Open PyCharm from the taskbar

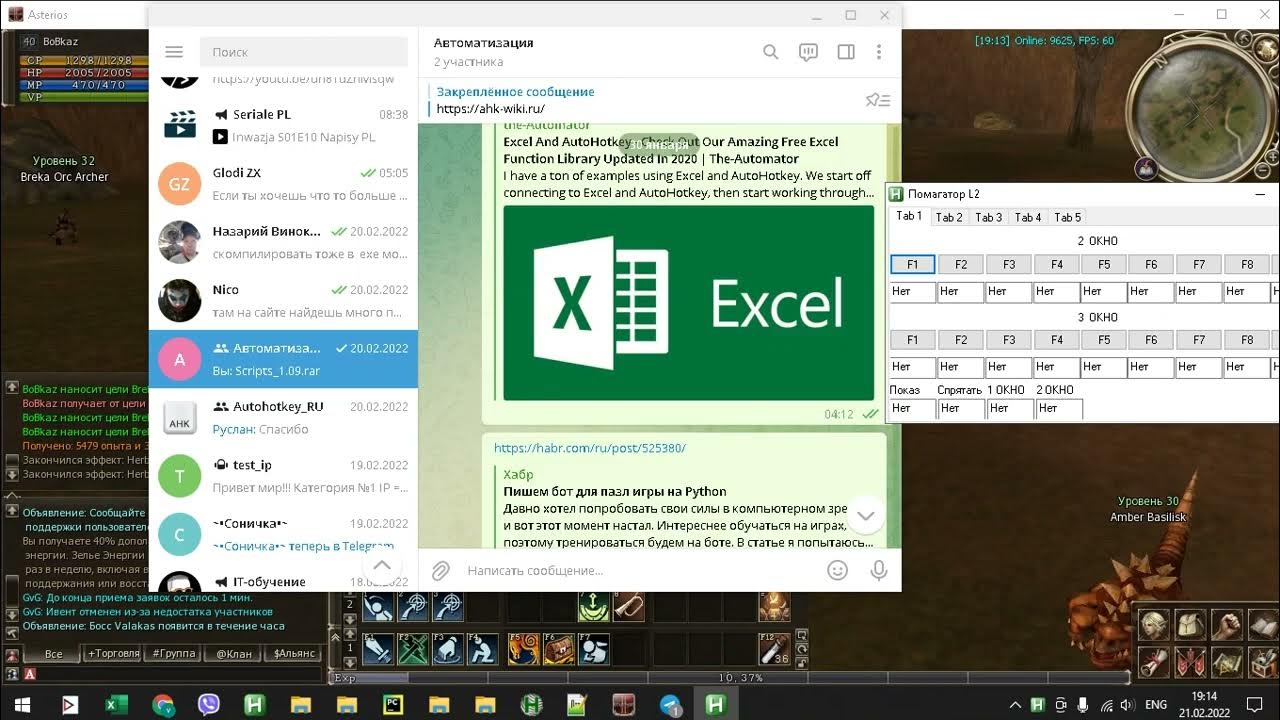[x=393, y=704]
